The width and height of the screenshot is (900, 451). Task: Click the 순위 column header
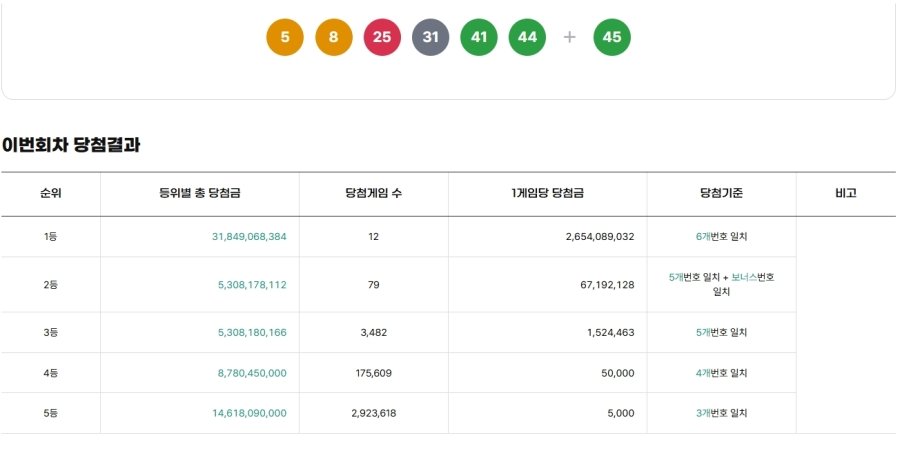50,194
